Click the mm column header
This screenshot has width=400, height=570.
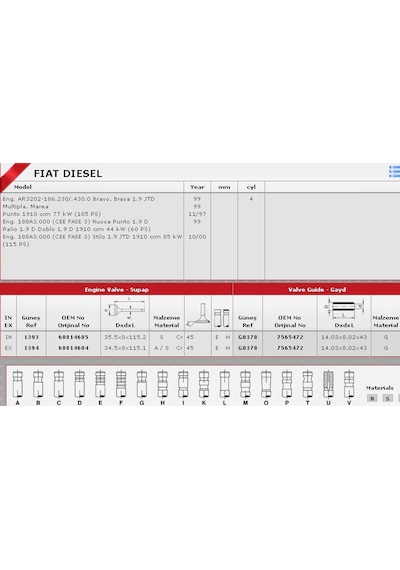click(224, 187)
